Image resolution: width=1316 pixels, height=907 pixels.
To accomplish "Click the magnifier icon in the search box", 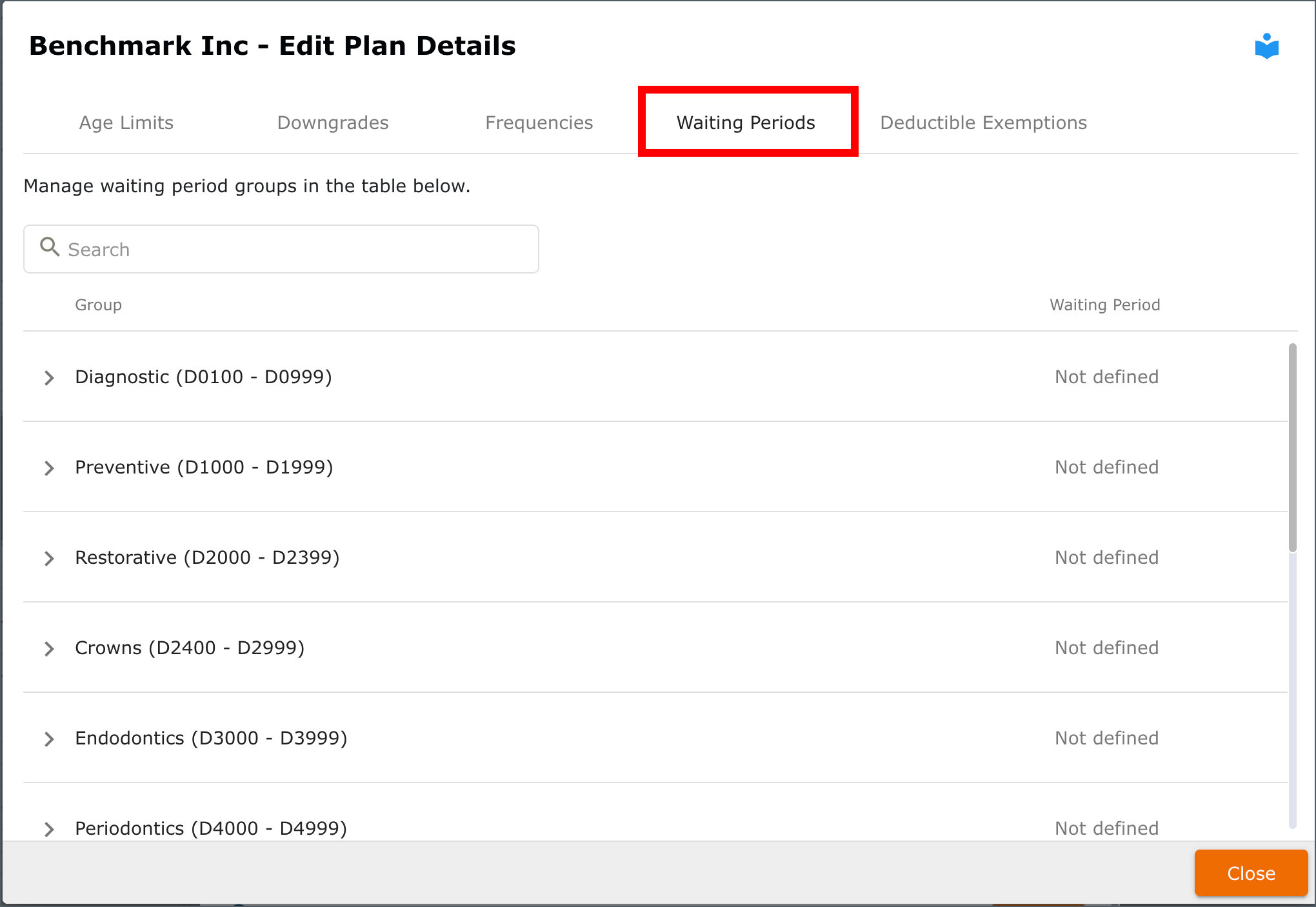I will 50,247.
